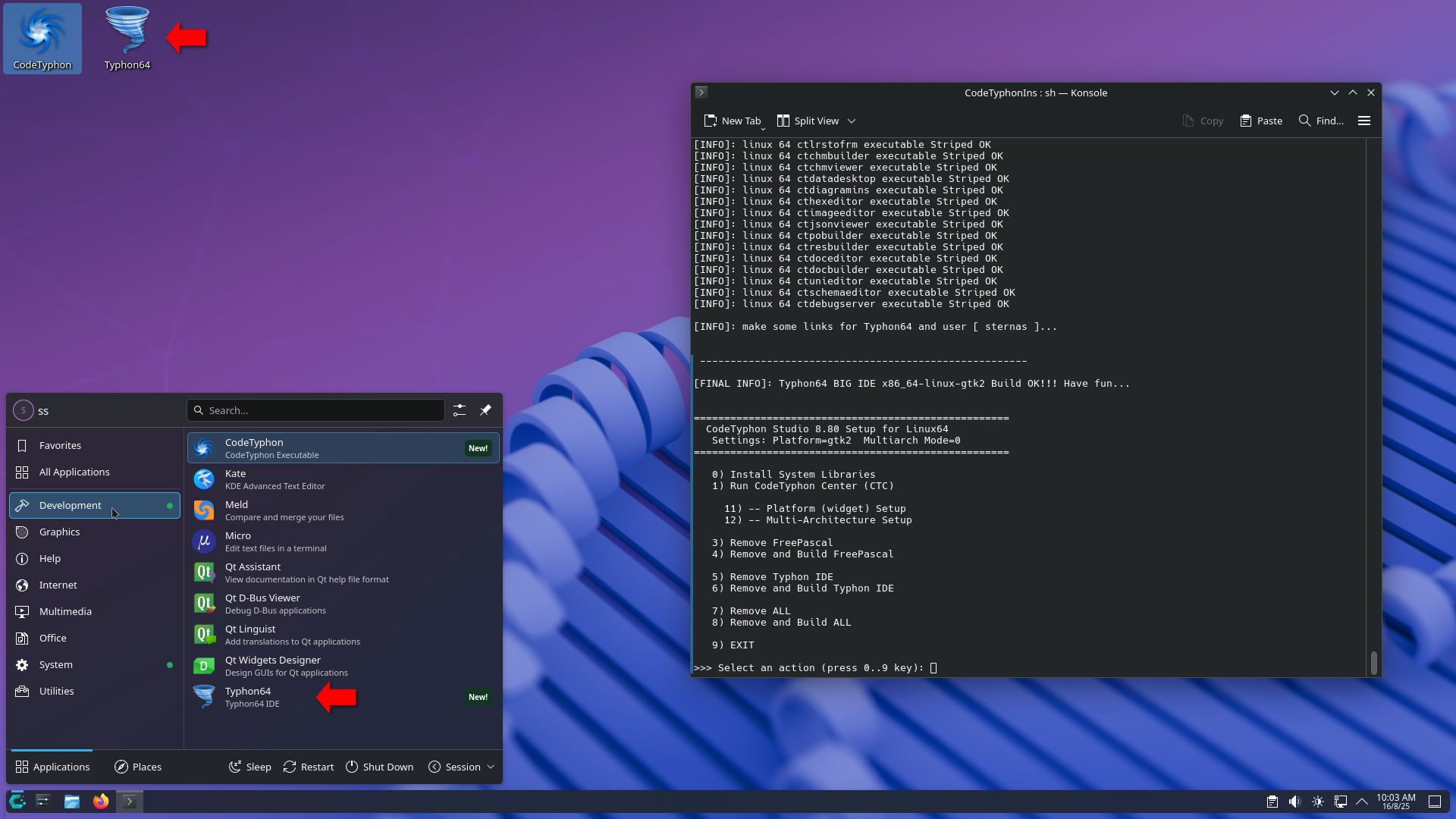This screenshot has width=1456, height=819.
Task: Open Find in Konsole toolbar
Action: 1321,121
